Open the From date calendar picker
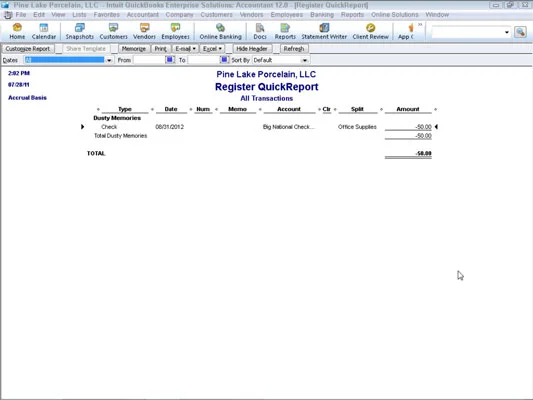The height and width of the screenshot is (400, 533). pyautogui.click(x=170, y=60)
